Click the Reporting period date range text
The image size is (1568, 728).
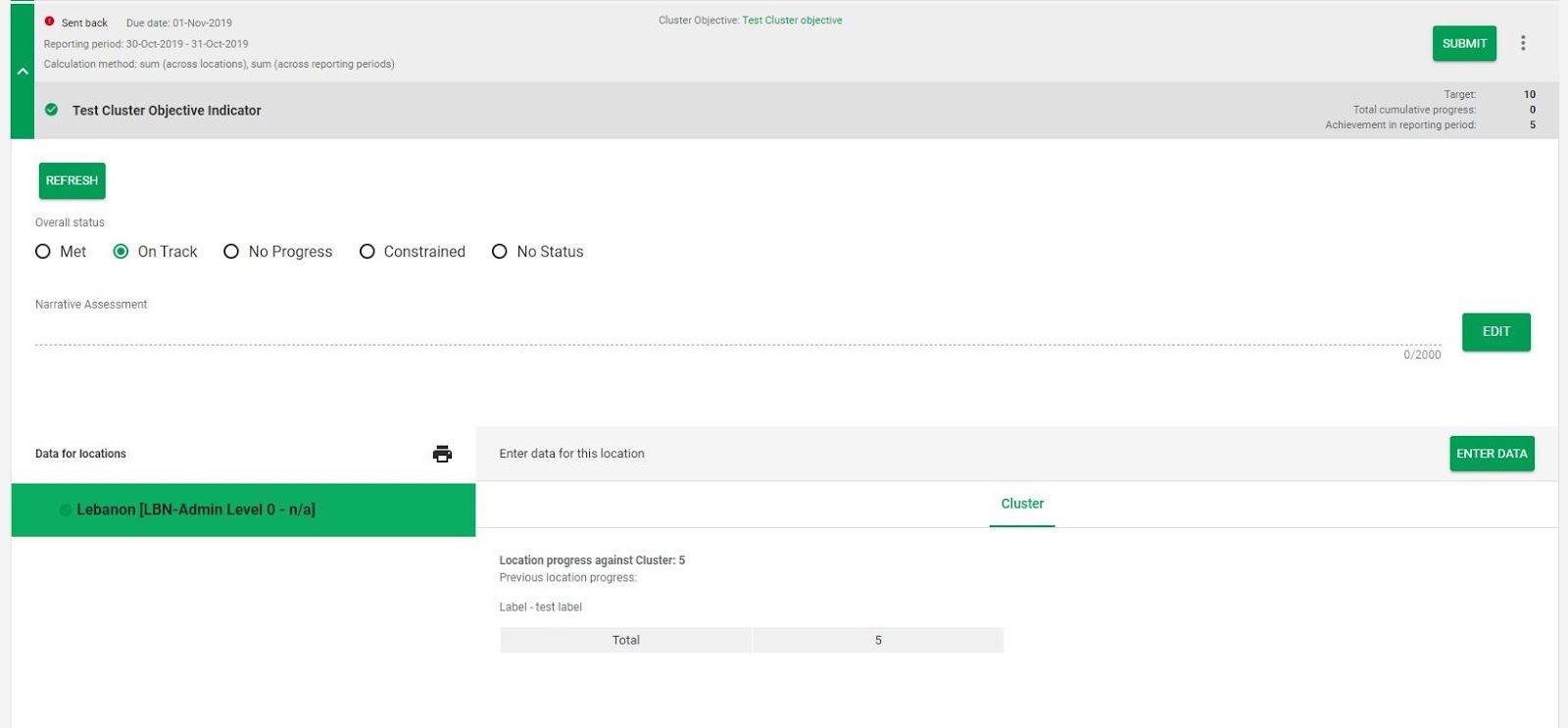[146, 44]
